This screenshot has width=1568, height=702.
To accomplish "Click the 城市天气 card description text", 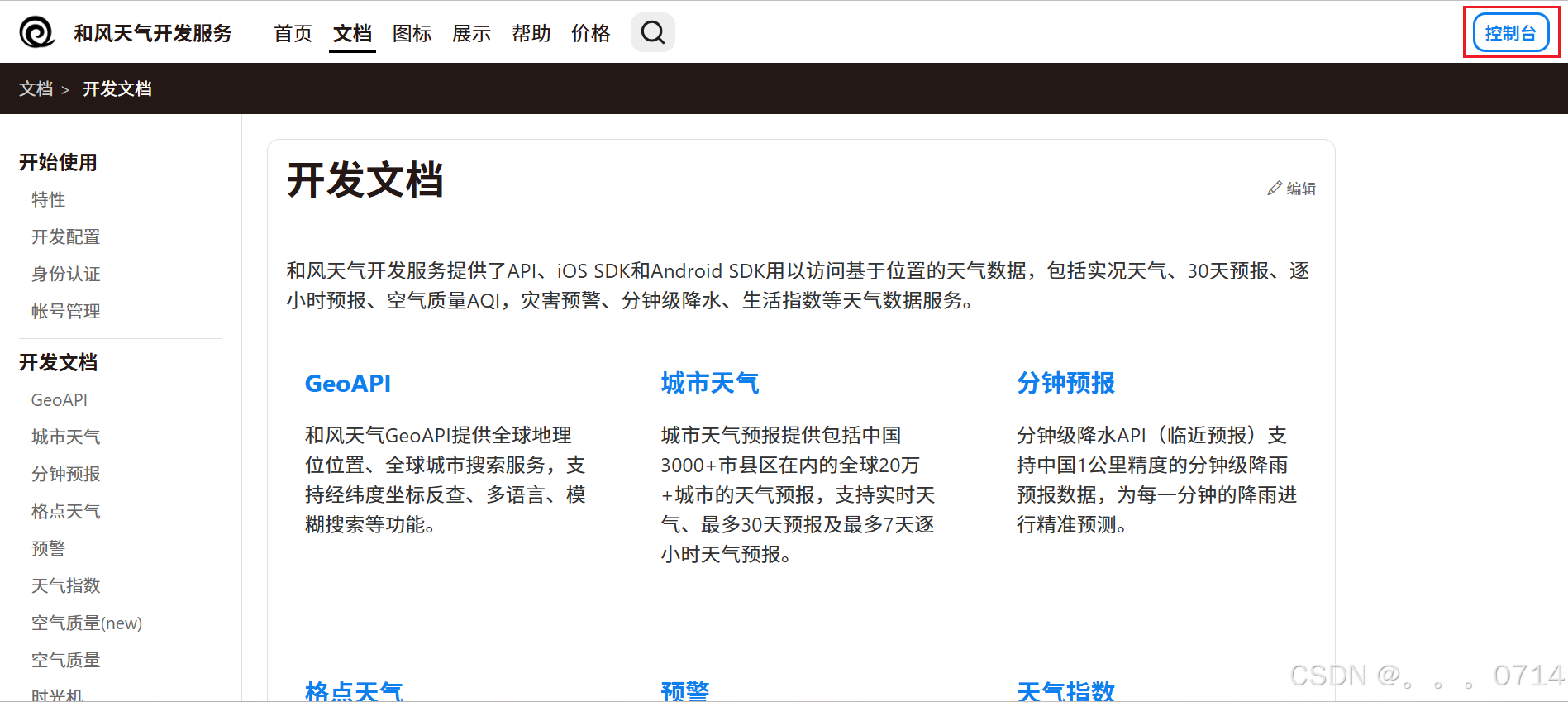I will (x=798, y=494).
